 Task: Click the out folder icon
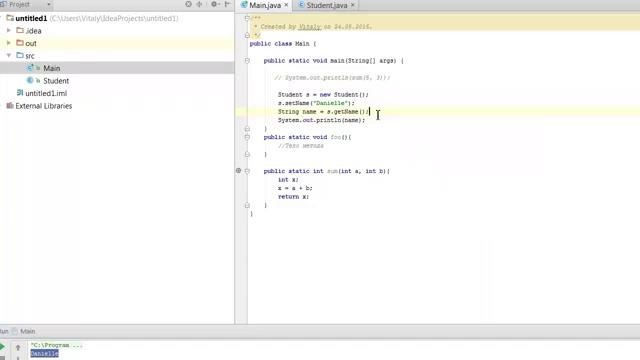tap(20, 43)
